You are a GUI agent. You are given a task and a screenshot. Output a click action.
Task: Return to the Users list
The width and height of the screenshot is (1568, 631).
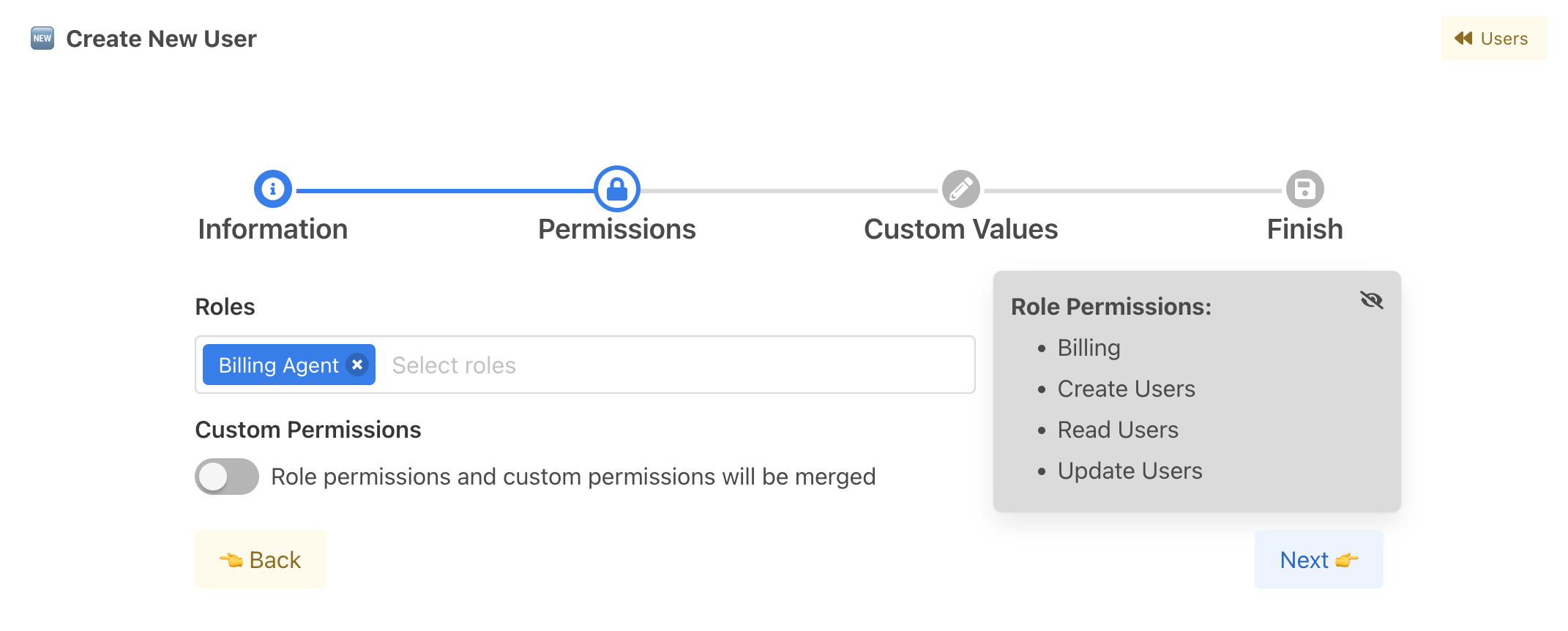point(1493,38)
